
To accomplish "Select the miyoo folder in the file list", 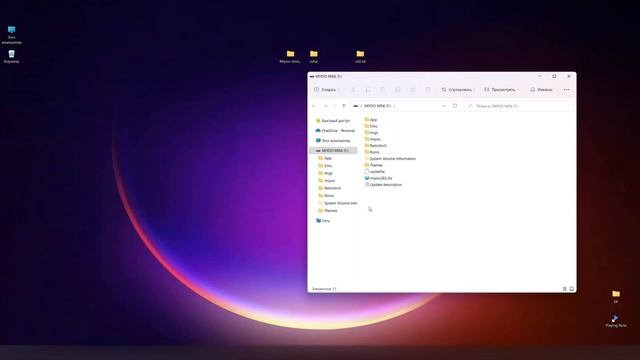I will tap(372, 139).
